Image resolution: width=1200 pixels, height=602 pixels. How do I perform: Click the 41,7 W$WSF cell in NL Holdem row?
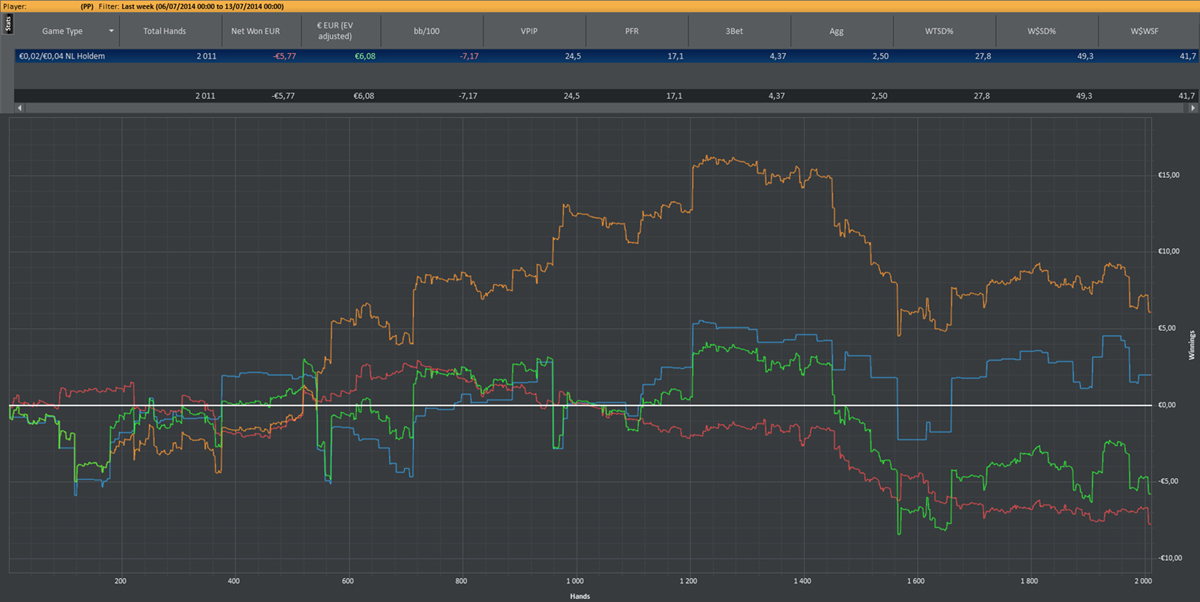click(1187, 57)
